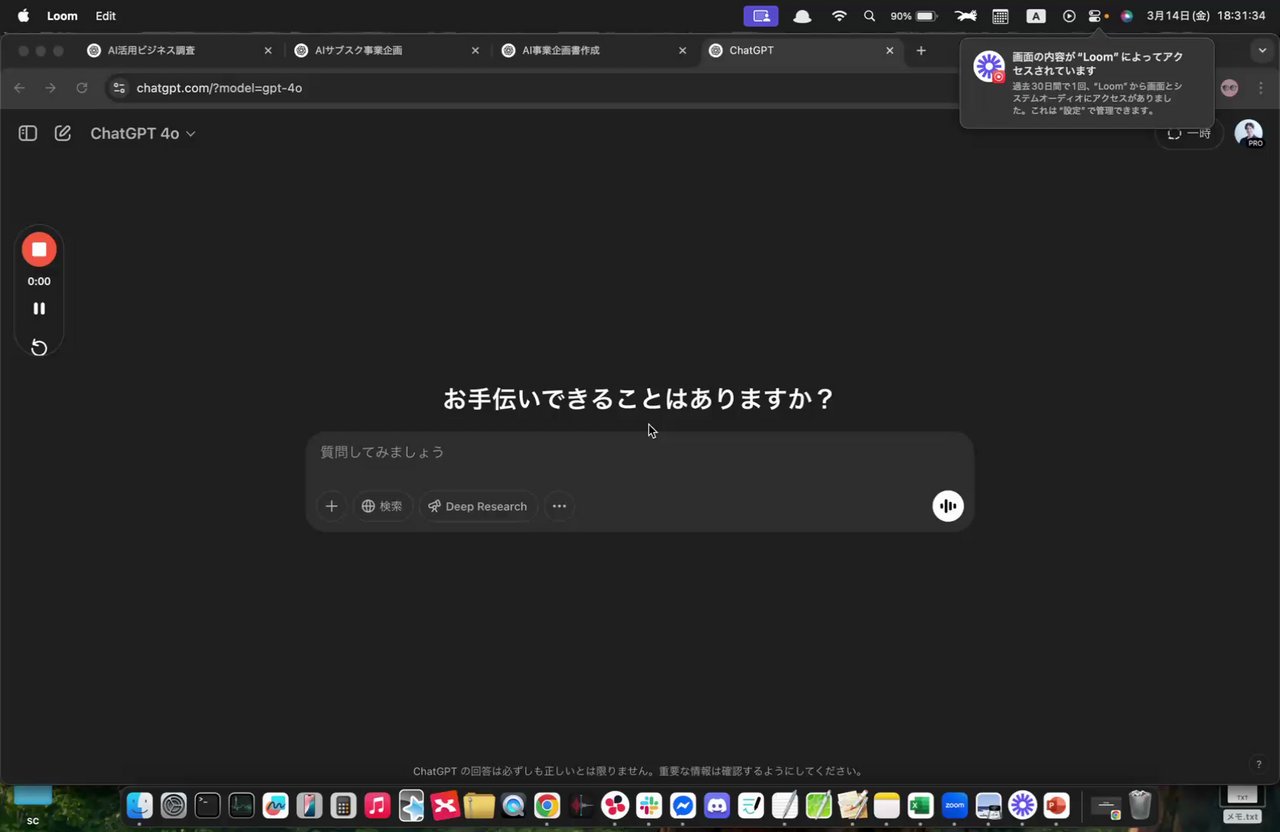Start a new chat with the compose icon
This screenshot has height=832, width=1280.
63,133
